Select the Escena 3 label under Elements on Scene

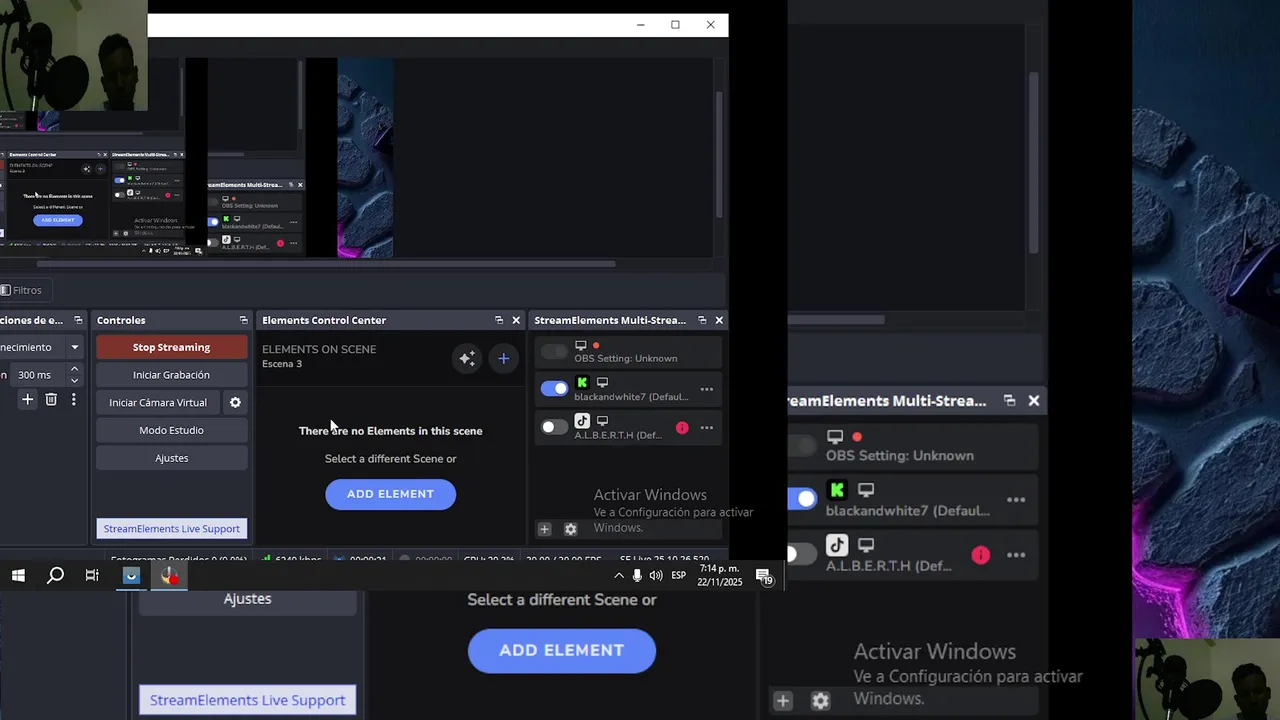(x=282, y=364)
